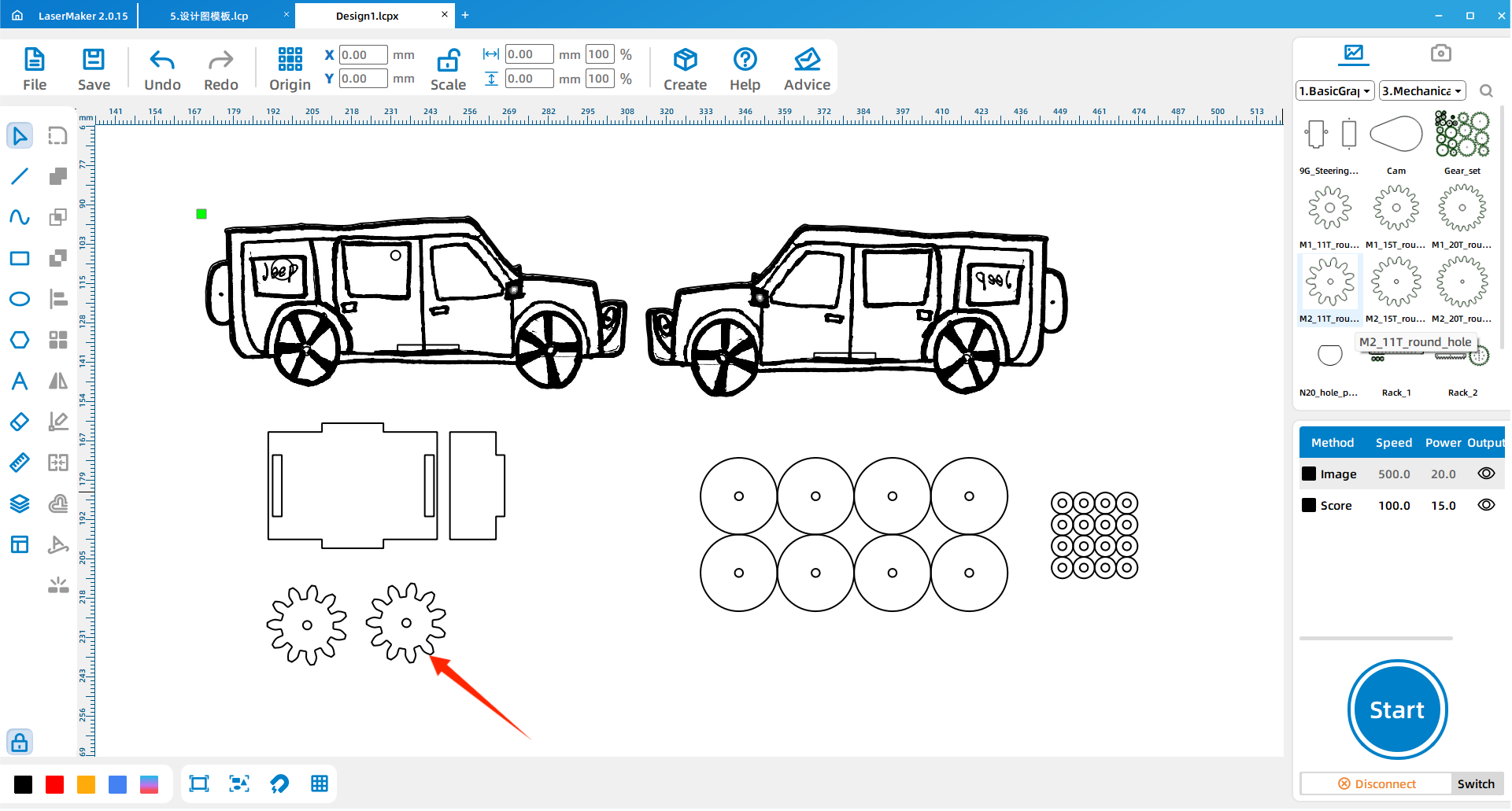Click the node edit rounded-corner tool

click(x=57, y=136)
